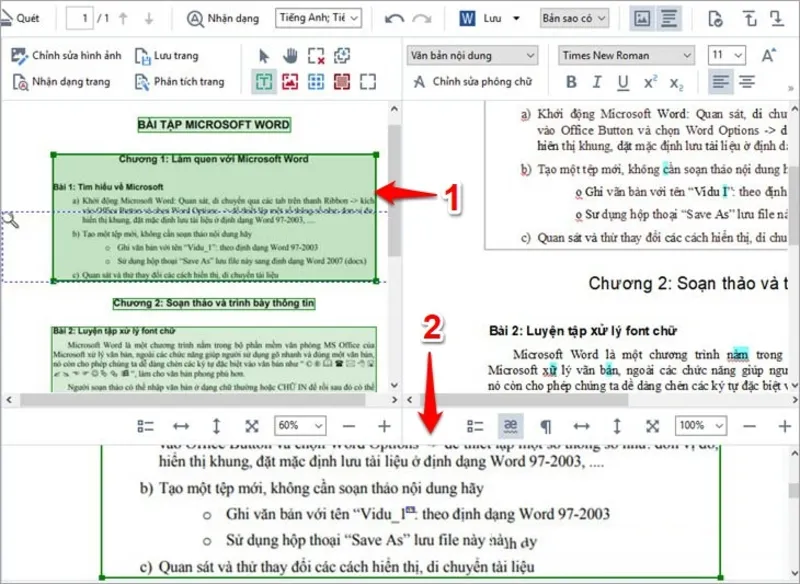Fit image pane to width
The image size is (800, 584).
click(x=181, y=426)
